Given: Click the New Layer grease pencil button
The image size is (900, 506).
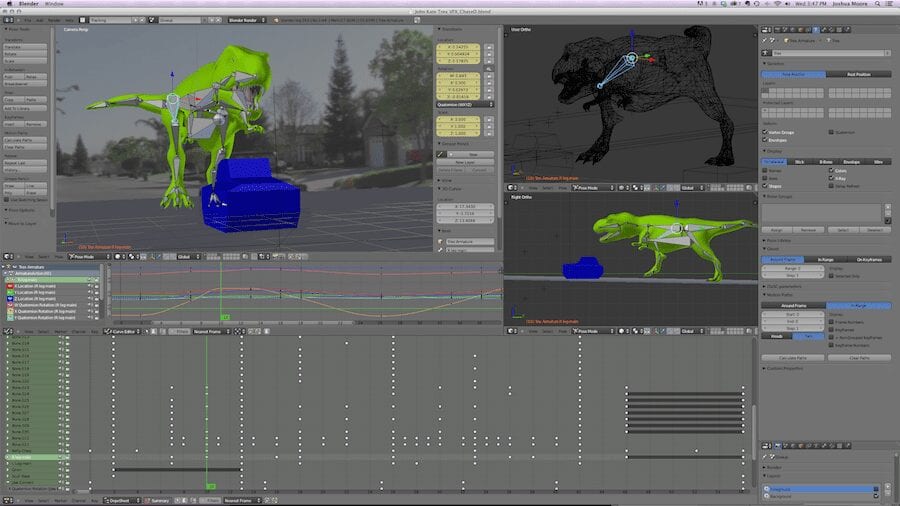Looking at the screenshot, I should click(x=465, y=162).
